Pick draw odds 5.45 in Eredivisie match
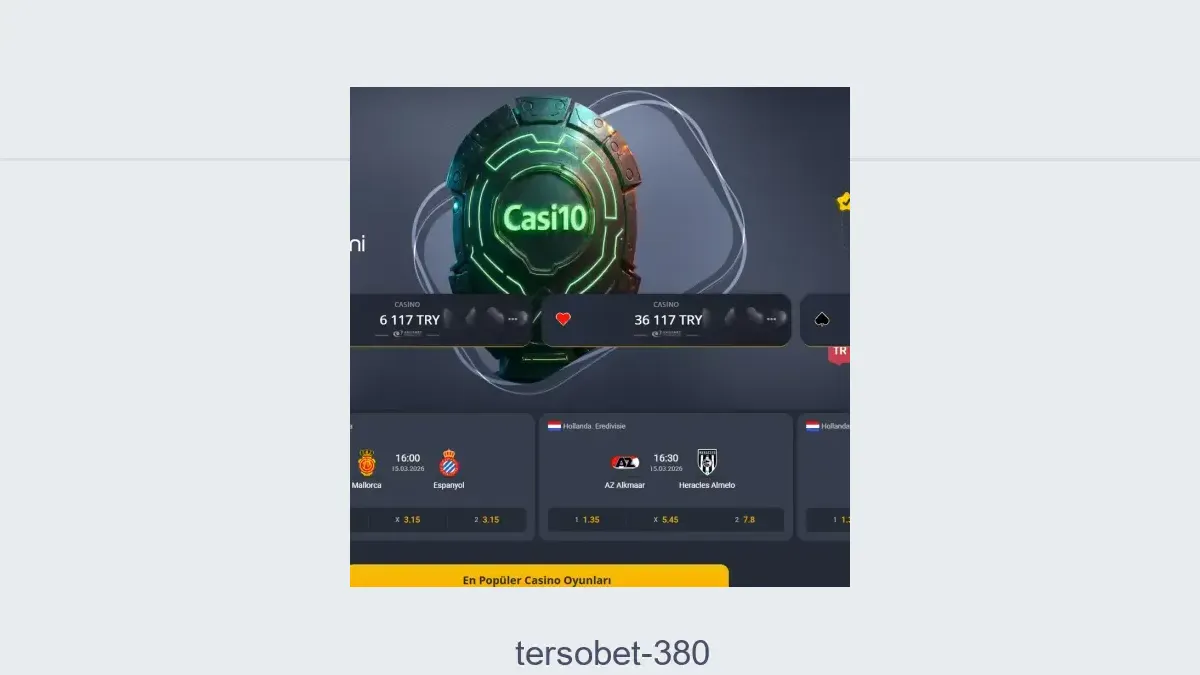Image resolution: width=1200 pixels, height=675 pixels. pos(666,520)
